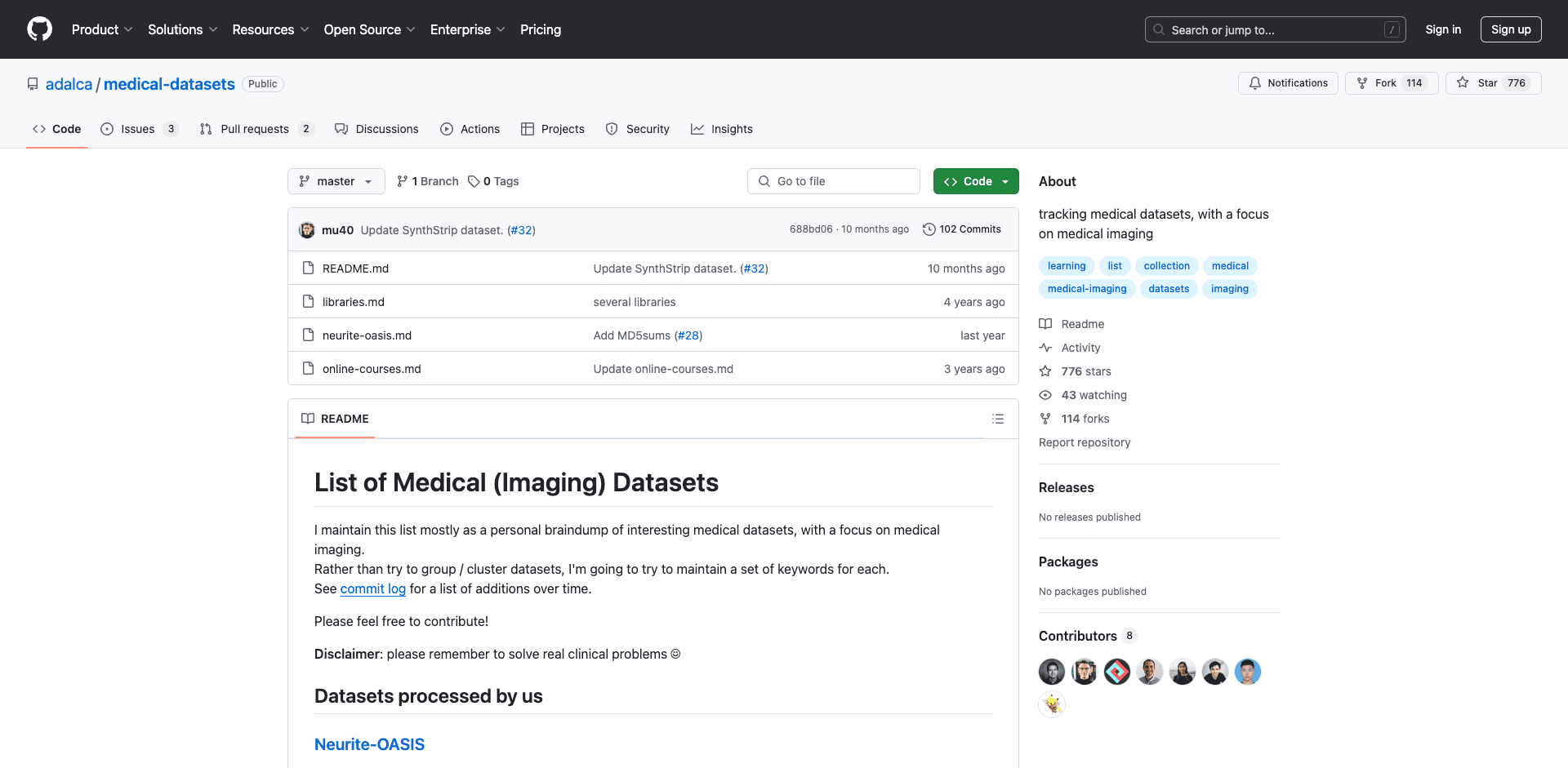Select the medical-imaging topic tag

(x=1087, y=289)
